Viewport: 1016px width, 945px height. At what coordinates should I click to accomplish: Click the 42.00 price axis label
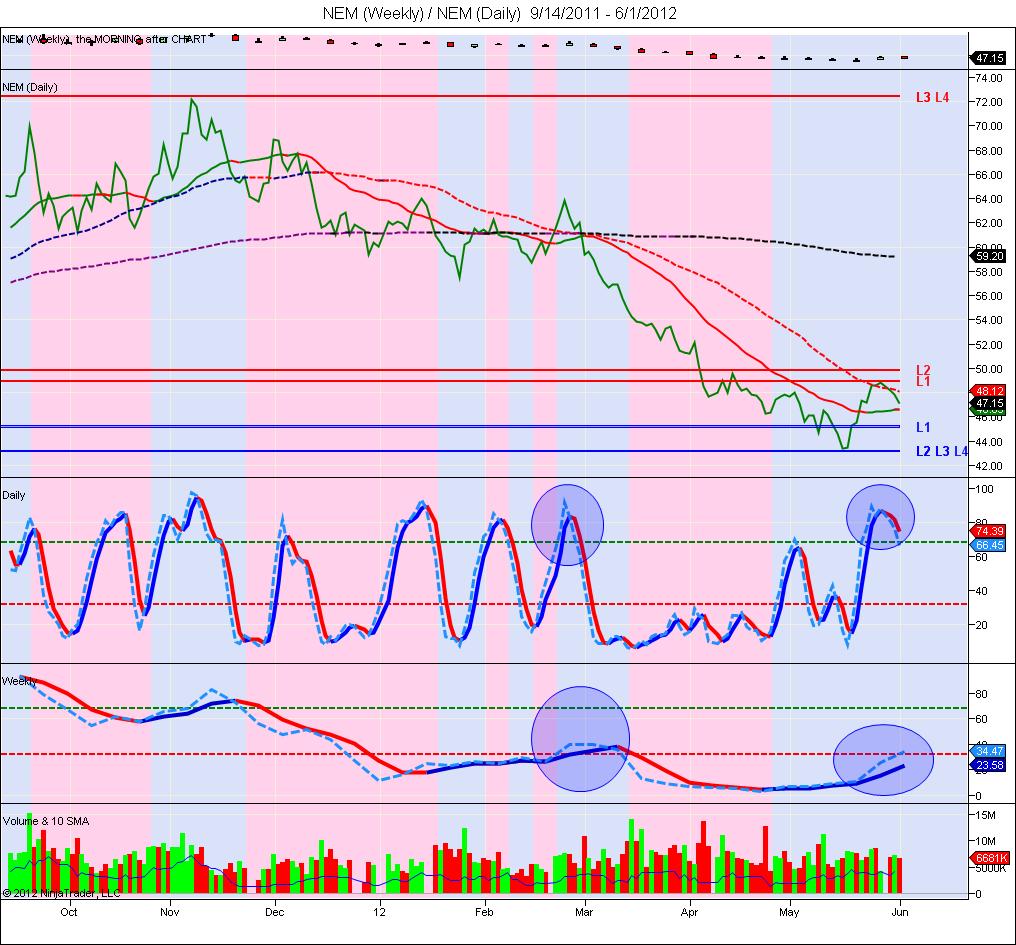click(x=989, y=466)
